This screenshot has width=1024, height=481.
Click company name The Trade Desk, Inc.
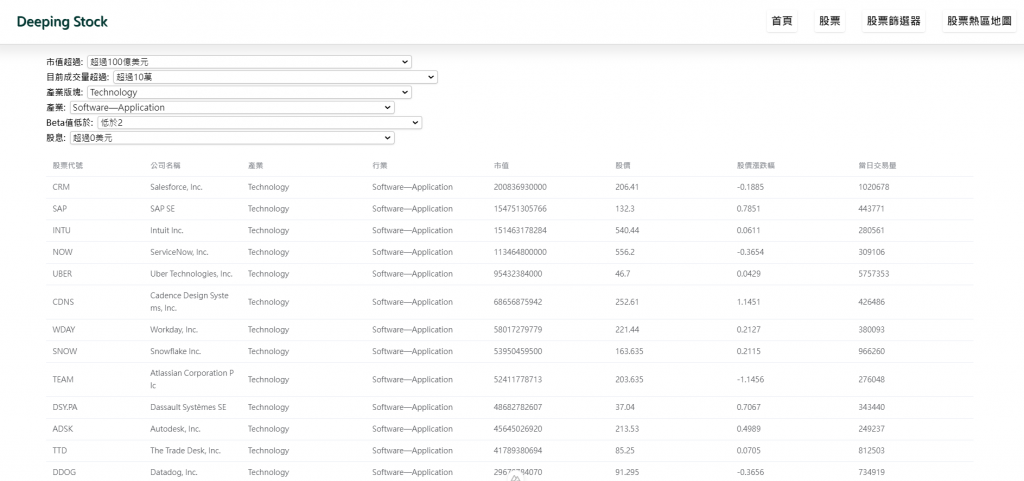click(185, 450)
